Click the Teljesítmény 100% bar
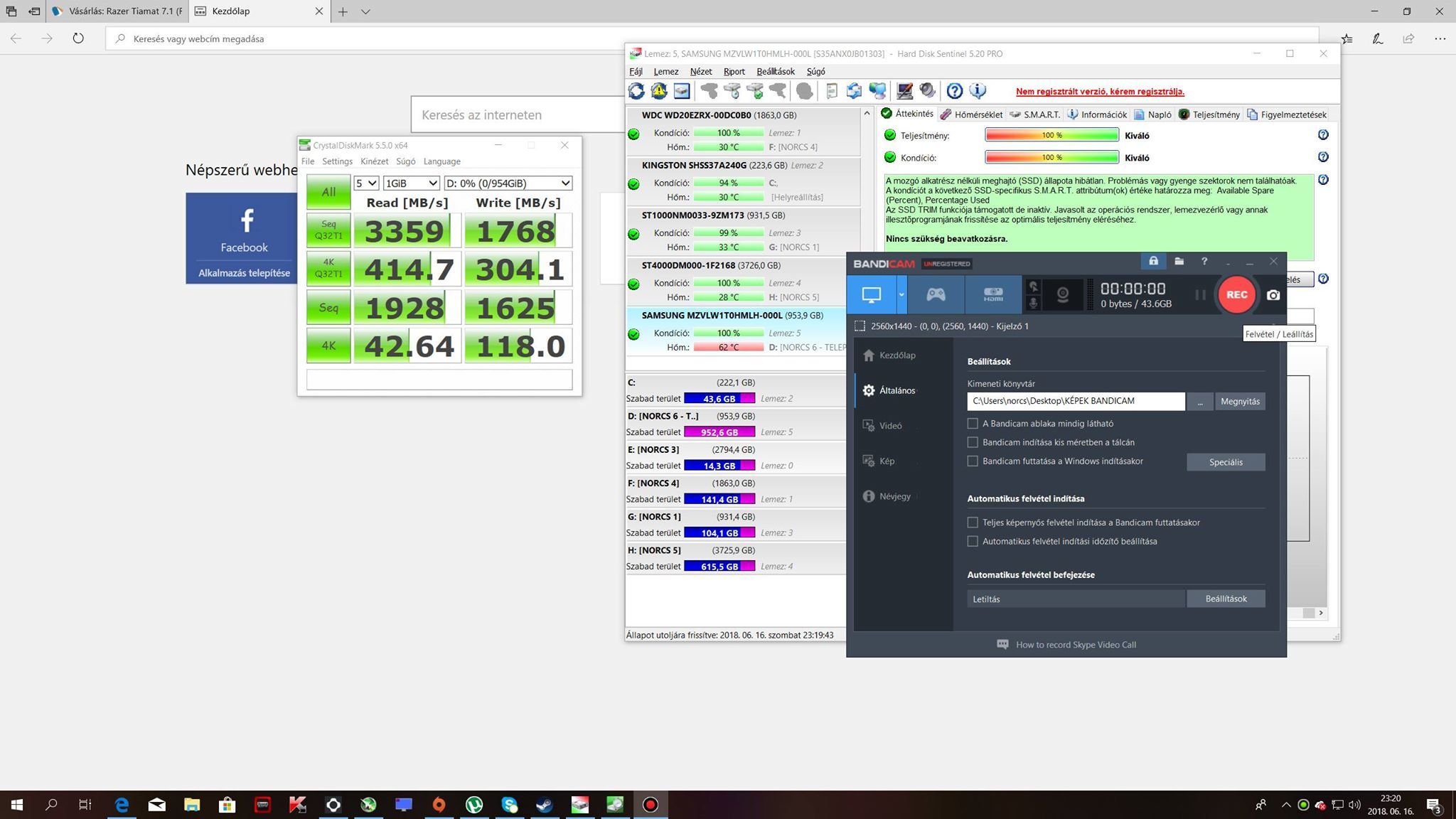 click(1051, 135)
